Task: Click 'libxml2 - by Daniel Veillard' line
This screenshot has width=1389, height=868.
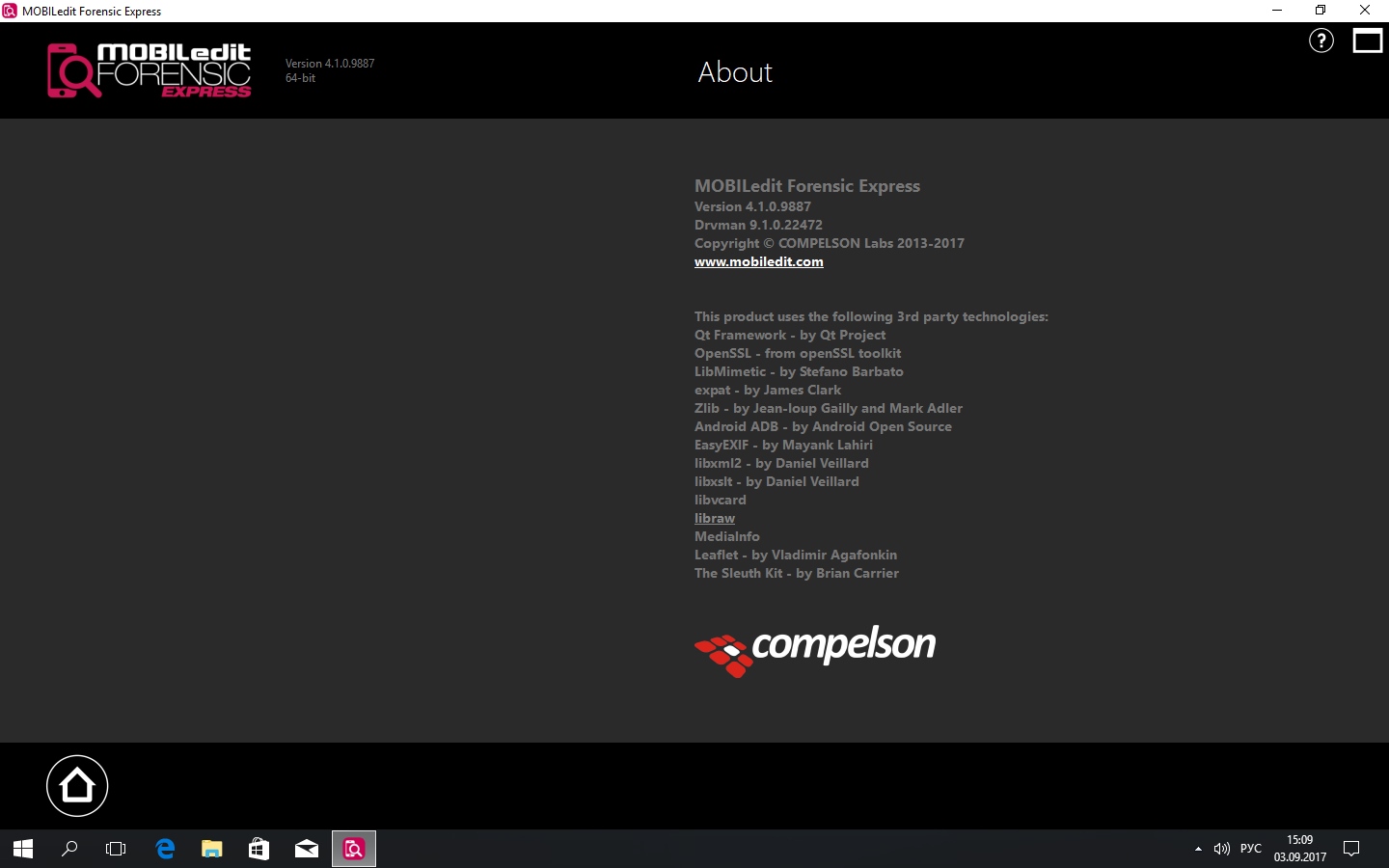Action: [x=781, y=463]
